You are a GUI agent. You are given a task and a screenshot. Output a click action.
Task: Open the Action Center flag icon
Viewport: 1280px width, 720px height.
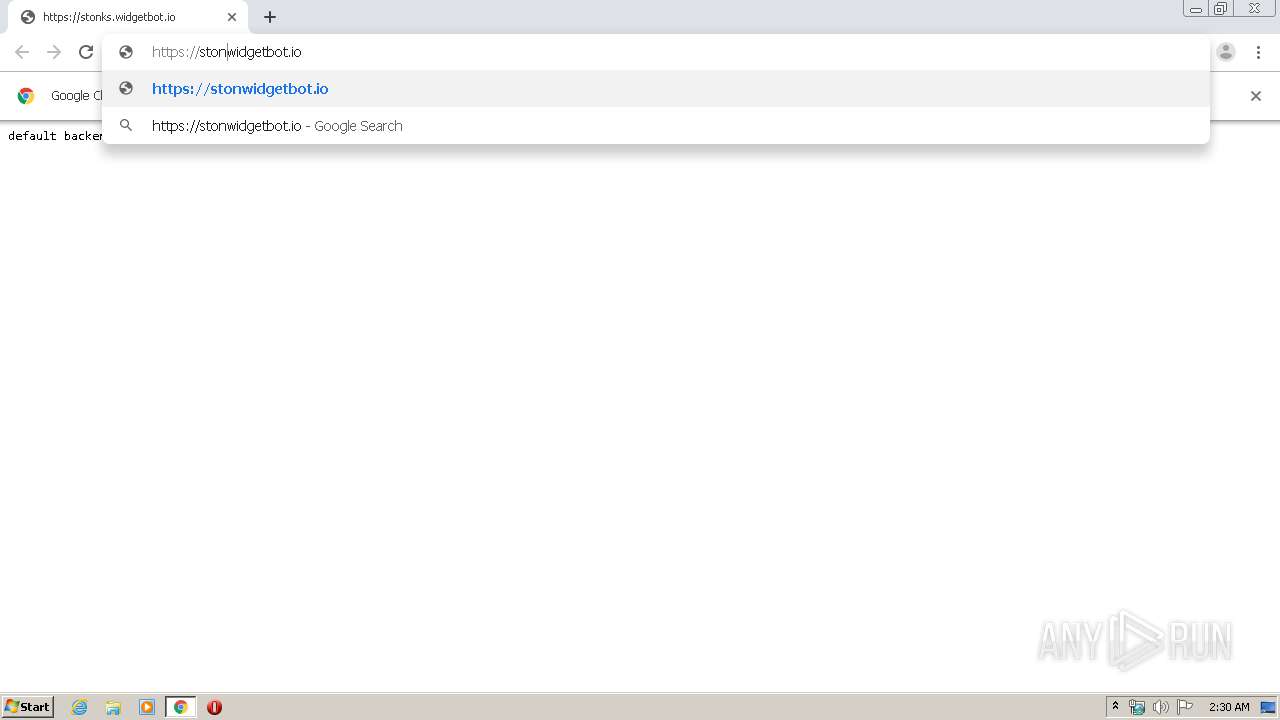(x=1185, y=707)
